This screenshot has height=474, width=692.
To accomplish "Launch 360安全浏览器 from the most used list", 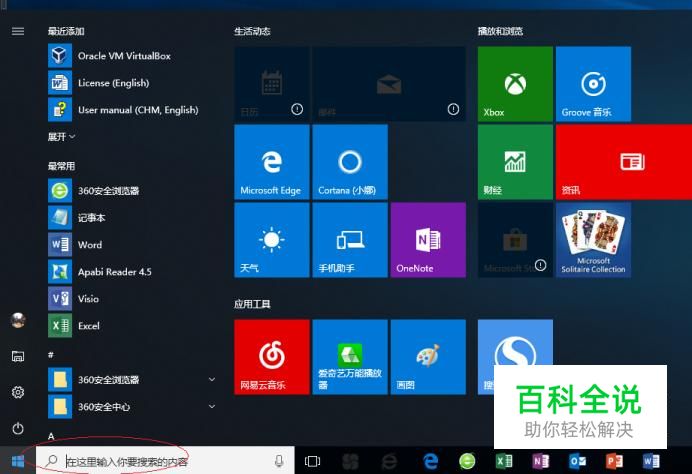I will (x=132, y=191).
